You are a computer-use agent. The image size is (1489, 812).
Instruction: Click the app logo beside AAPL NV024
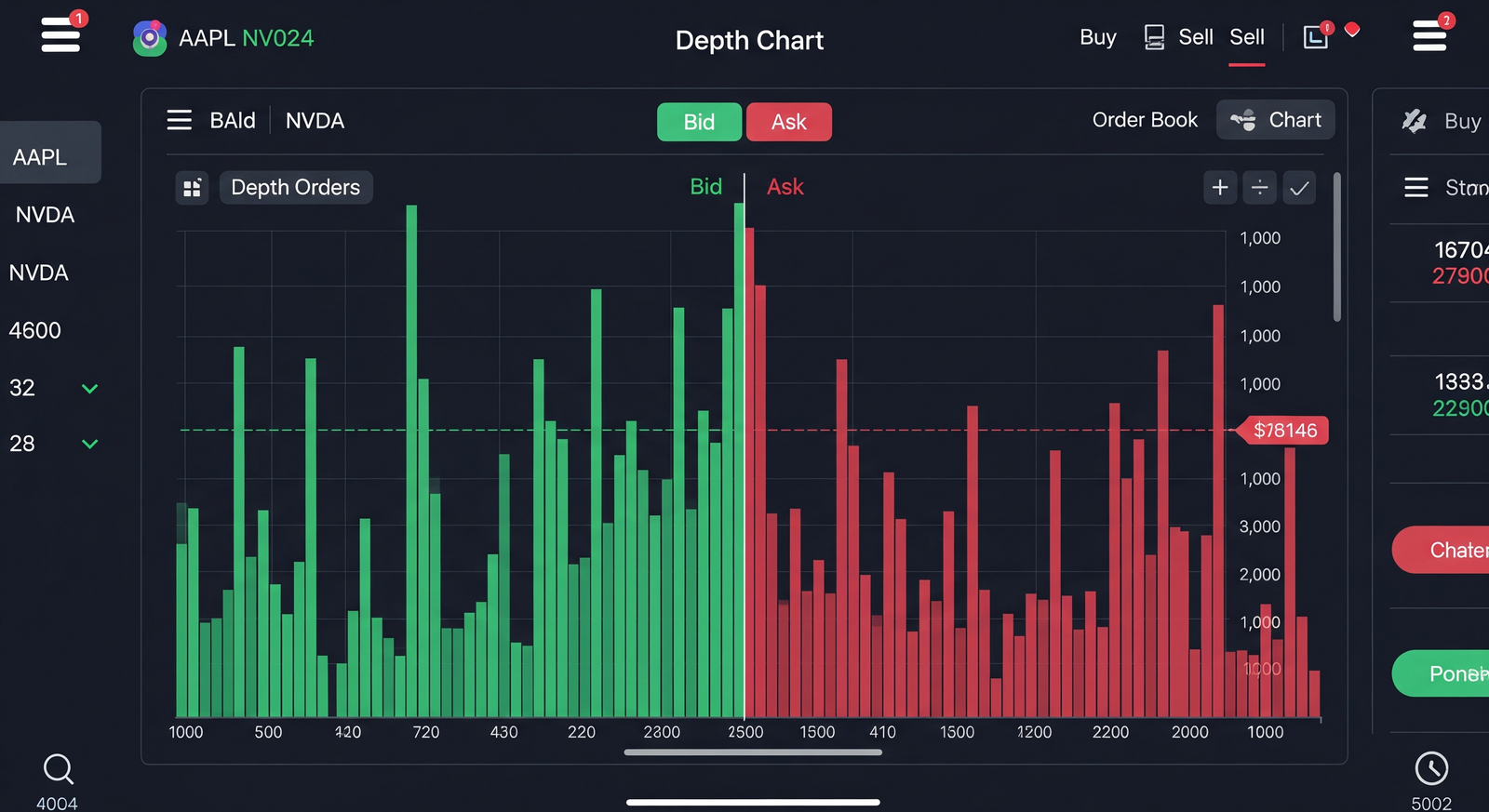149,38
